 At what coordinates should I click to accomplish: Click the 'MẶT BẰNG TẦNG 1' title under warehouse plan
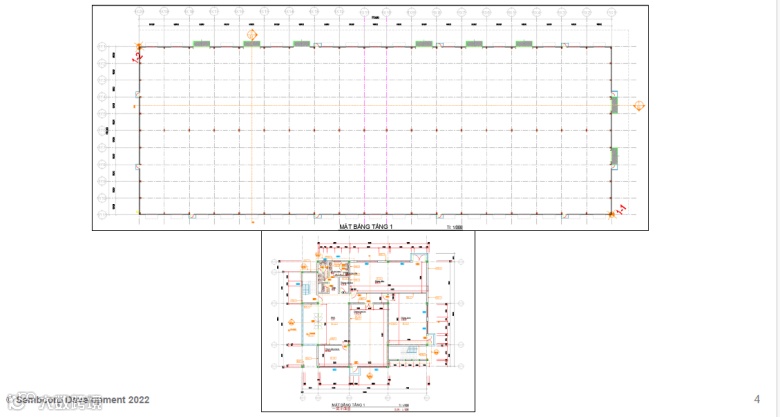367,226
